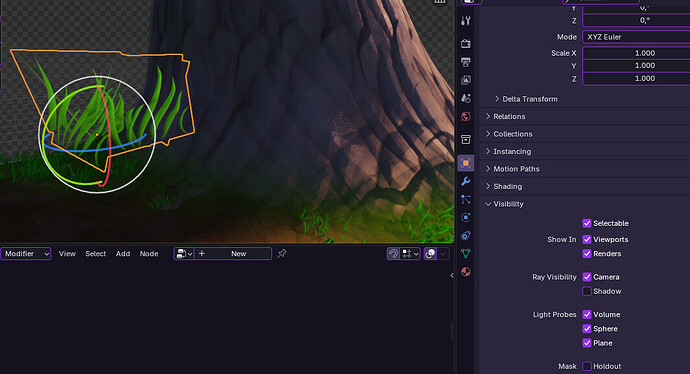This screenshot has width=690, height=374.
Task: Select the orange Object properties tab
Action: click(x=466, y=163)
